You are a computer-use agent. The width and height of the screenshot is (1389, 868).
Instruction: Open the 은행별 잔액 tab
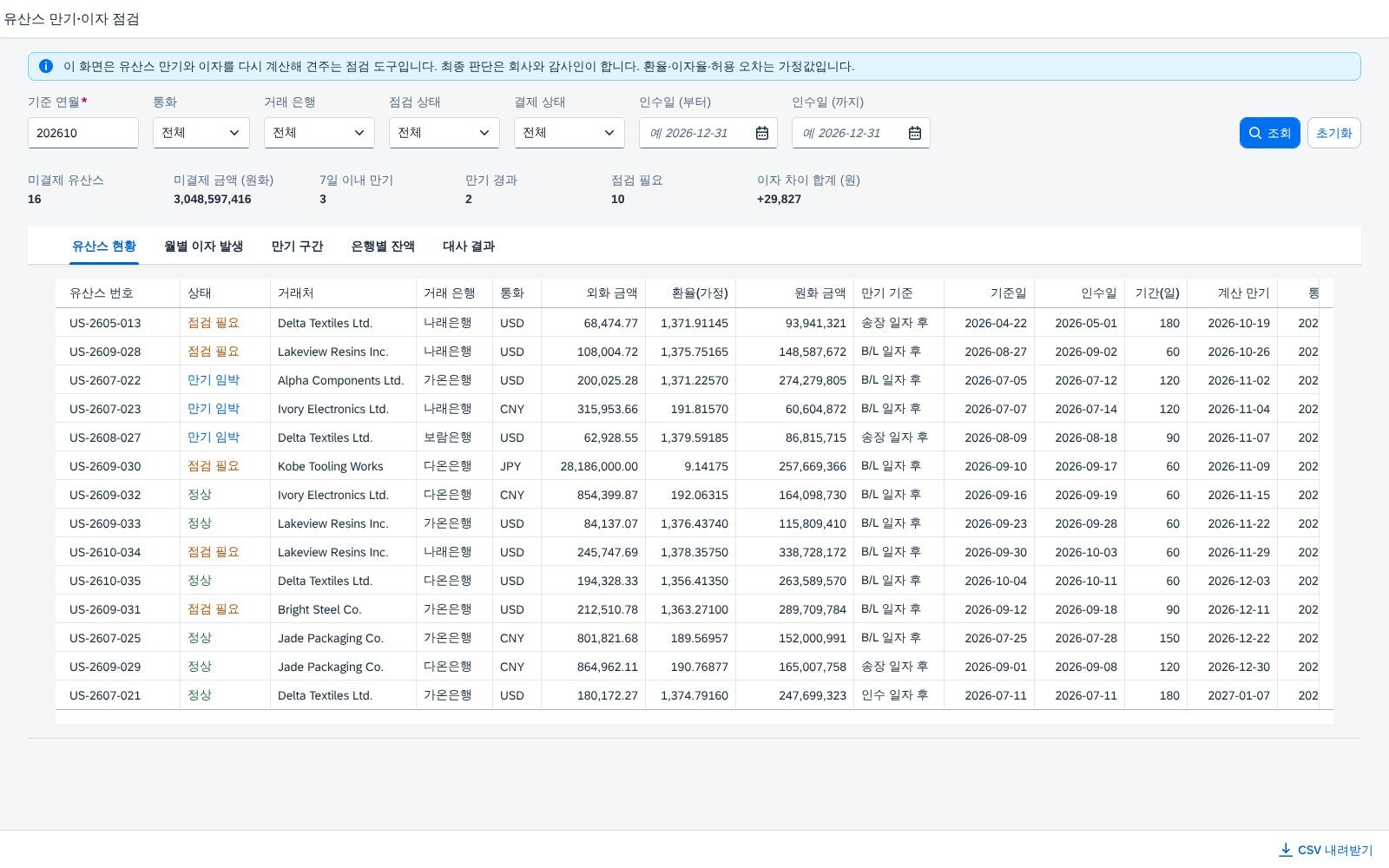pyautogui.click(x=383, y=247)
